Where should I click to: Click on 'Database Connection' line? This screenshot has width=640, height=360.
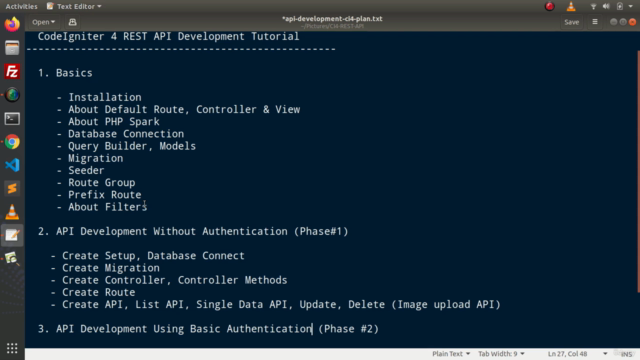coord(120,134)
